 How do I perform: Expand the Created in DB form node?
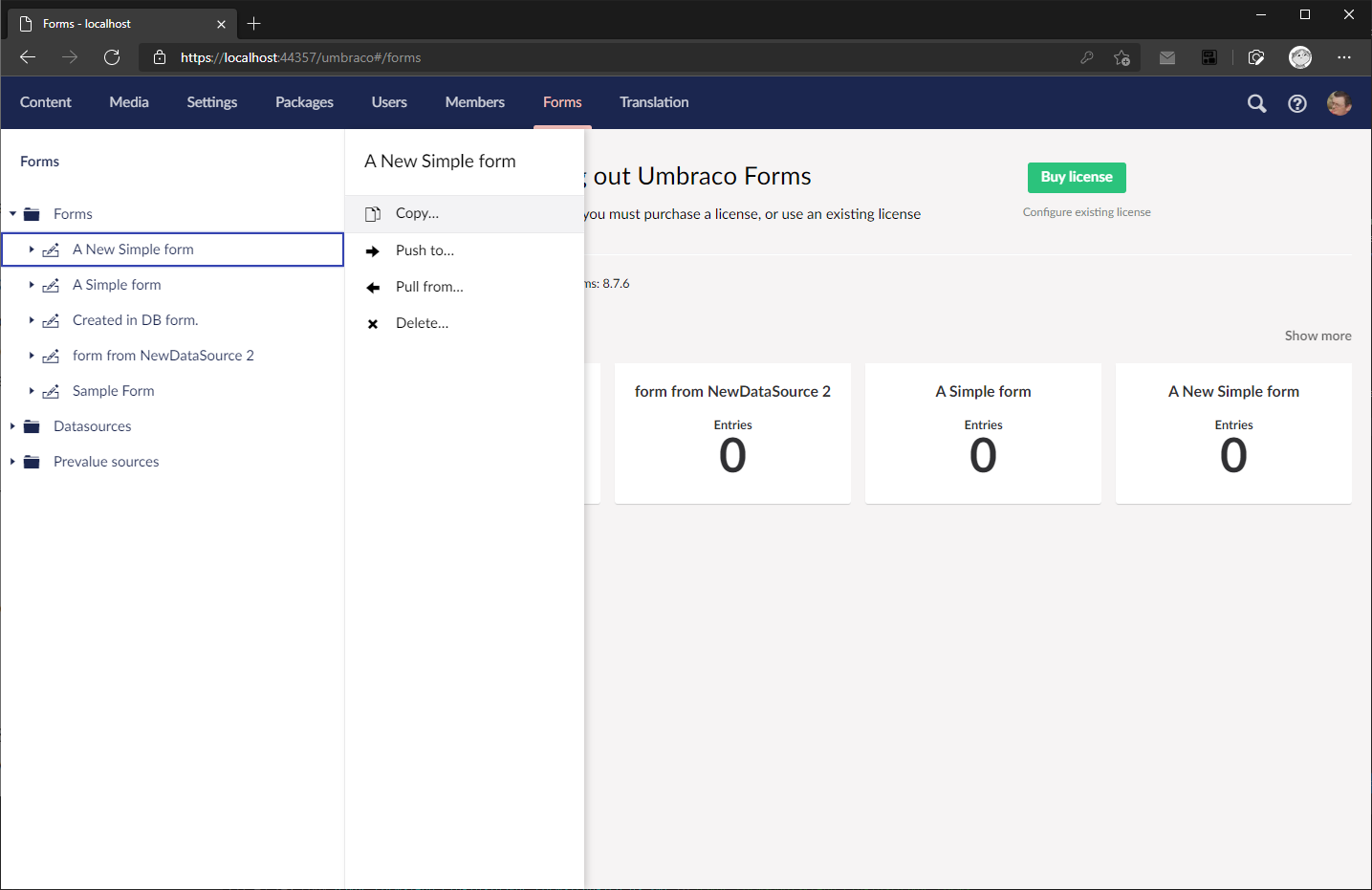click(30, 319)
